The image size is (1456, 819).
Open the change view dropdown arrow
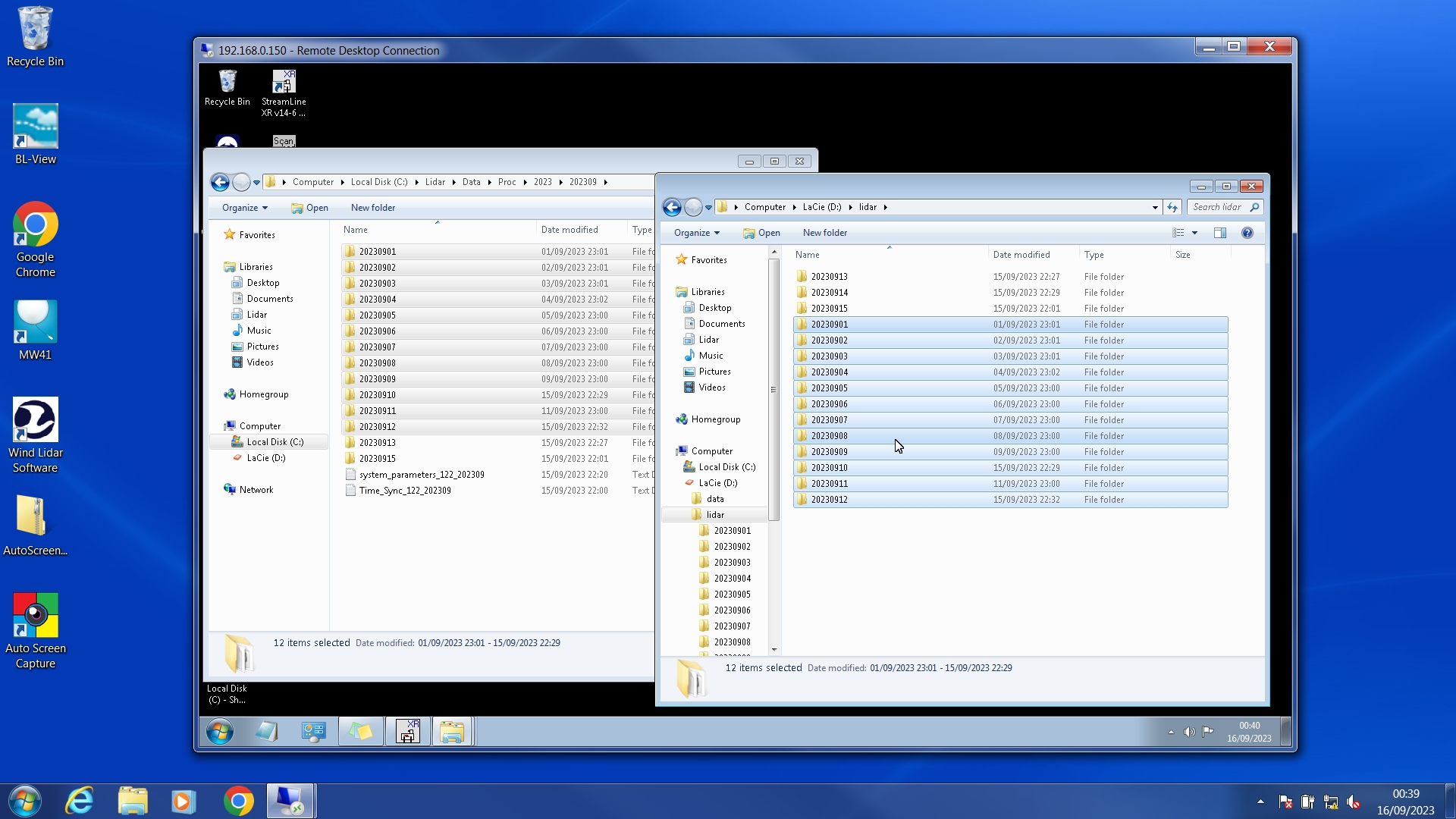(1194, 233)
